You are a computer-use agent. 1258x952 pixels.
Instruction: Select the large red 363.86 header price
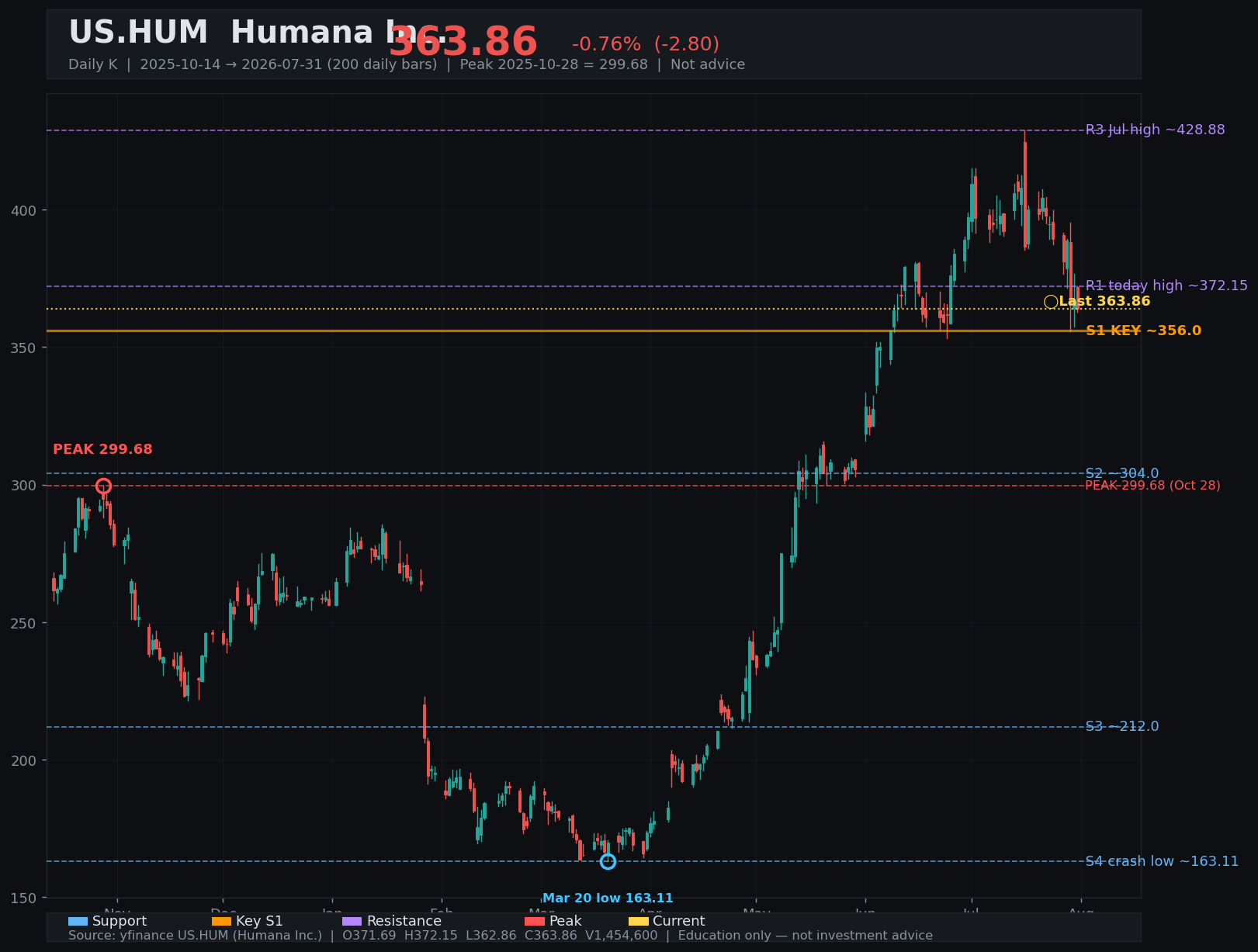tap(463, 42)
